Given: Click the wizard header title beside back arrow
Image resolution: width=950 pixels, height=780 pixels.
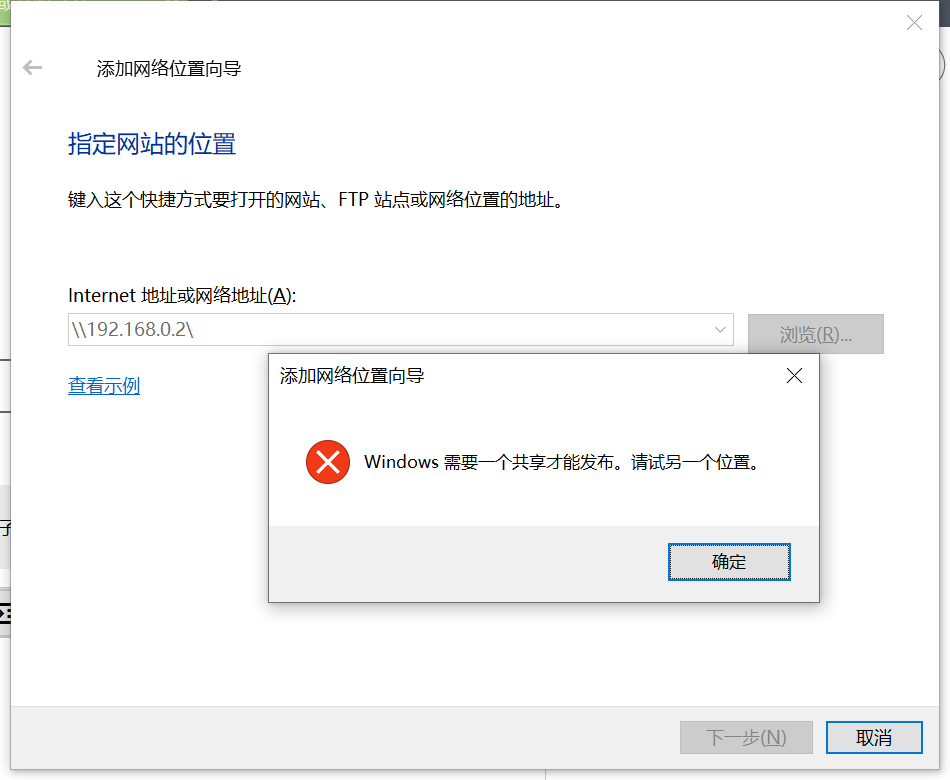Looking at the screenshot, I should [x=168, y=68].
